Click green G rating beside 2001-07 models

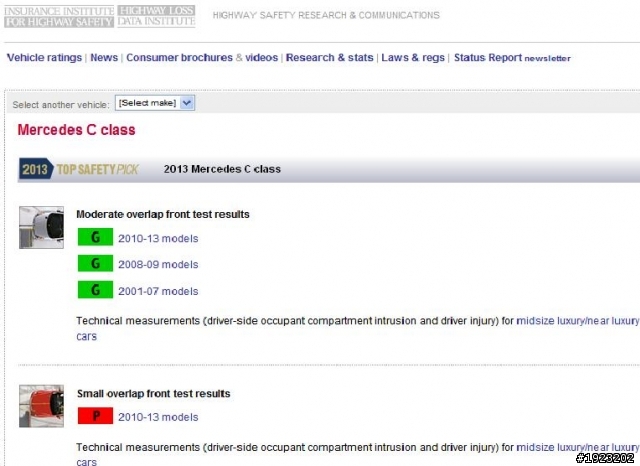pyautogui.click(x=96, y=290)
